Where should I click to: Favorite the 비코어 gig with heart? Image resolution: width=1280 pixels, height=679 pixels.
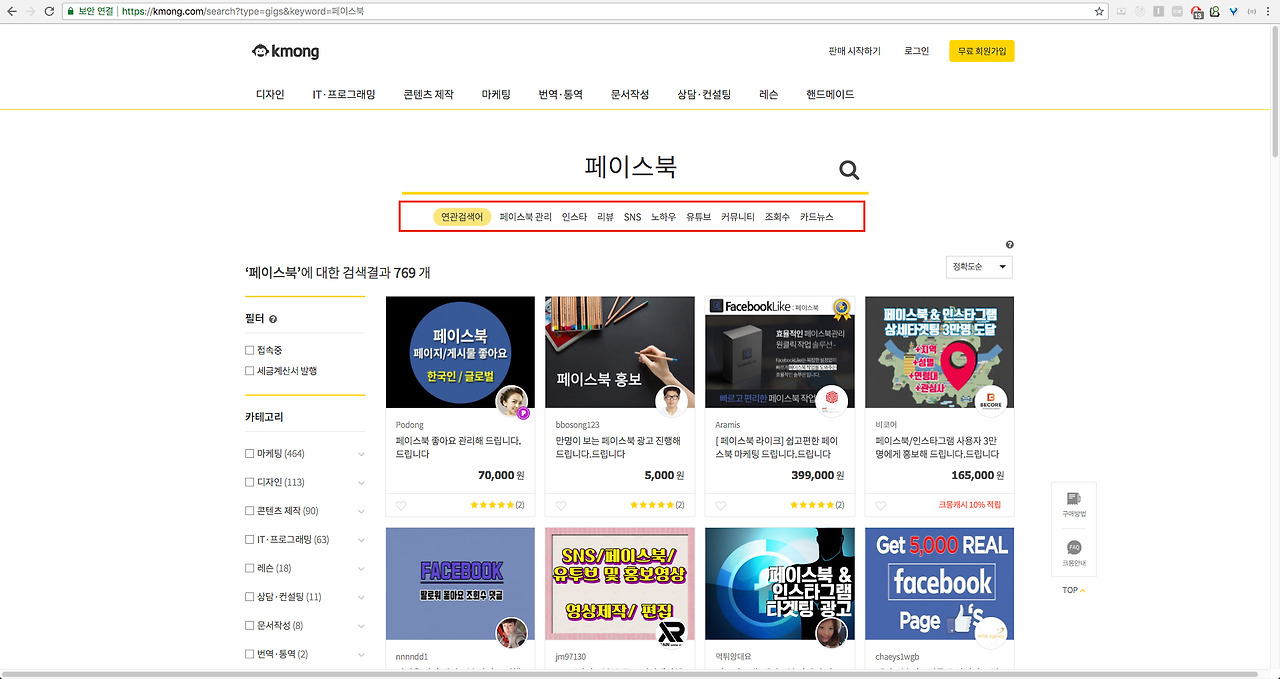coord(881,505)
